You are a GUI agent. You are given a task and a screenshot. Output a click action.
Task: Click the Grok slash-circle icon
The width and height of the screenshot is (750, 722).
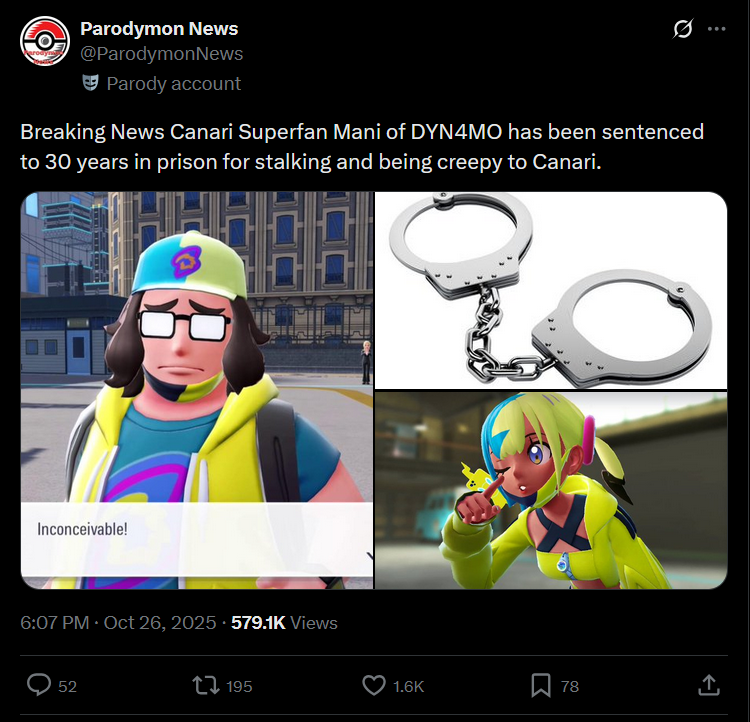pyautogui.click(x=683, y=29)
